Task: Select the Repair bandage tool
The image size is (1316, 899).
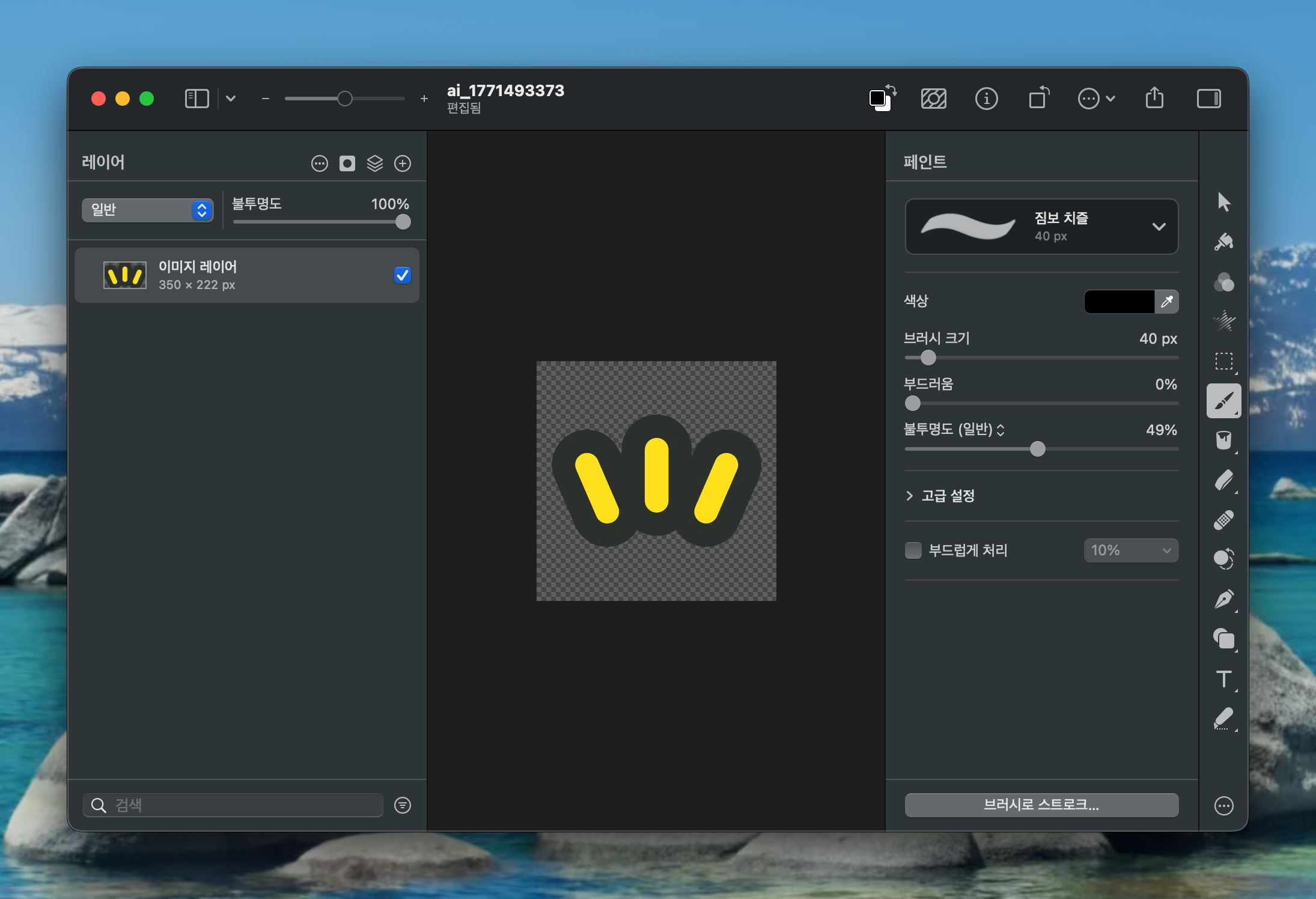Action: pyautogui.click(x=1223, y=520)
